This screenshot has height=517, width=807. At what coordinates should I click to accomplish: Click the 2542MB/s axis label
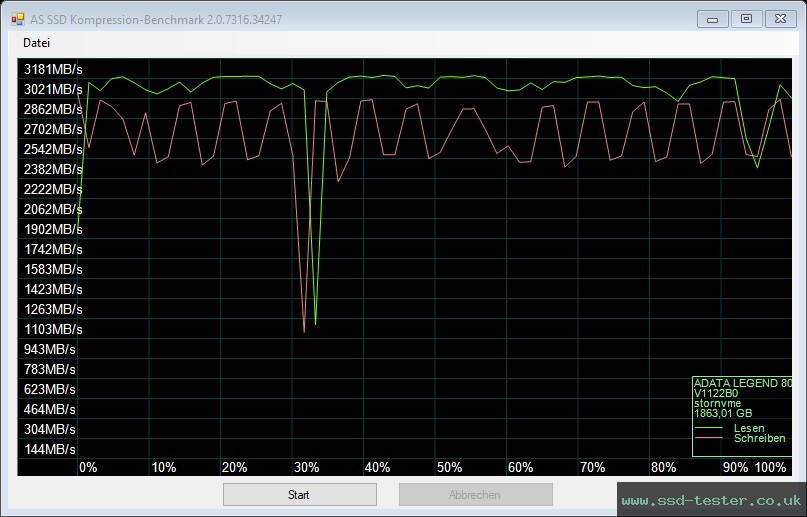tap(53, 149)
